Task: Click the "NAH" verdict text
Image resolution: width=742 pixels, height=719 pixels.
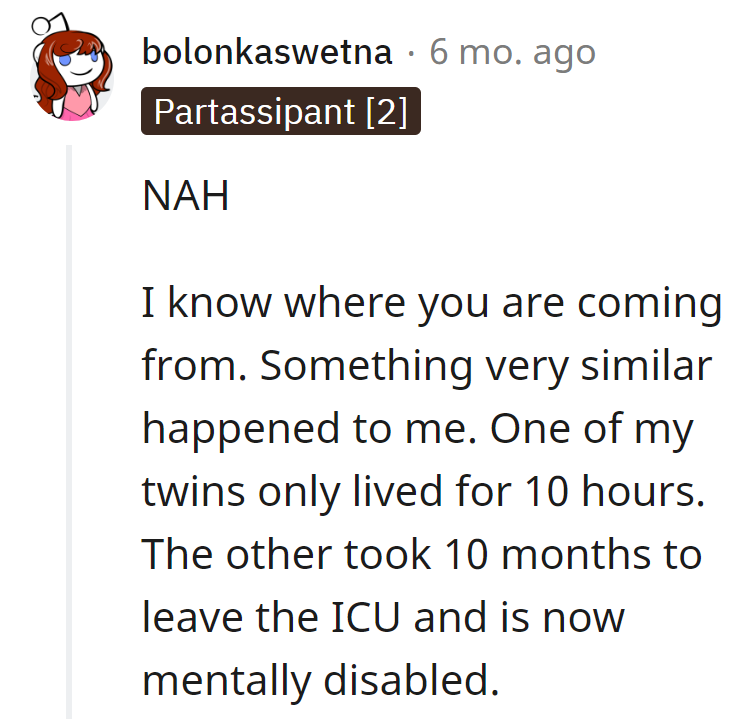Action: pyautogui.click(x=186, y=196)
